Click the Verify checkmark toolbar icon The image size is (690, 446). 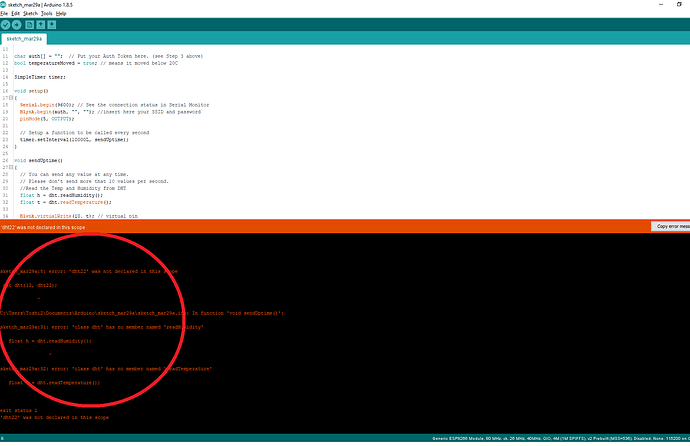6,25
